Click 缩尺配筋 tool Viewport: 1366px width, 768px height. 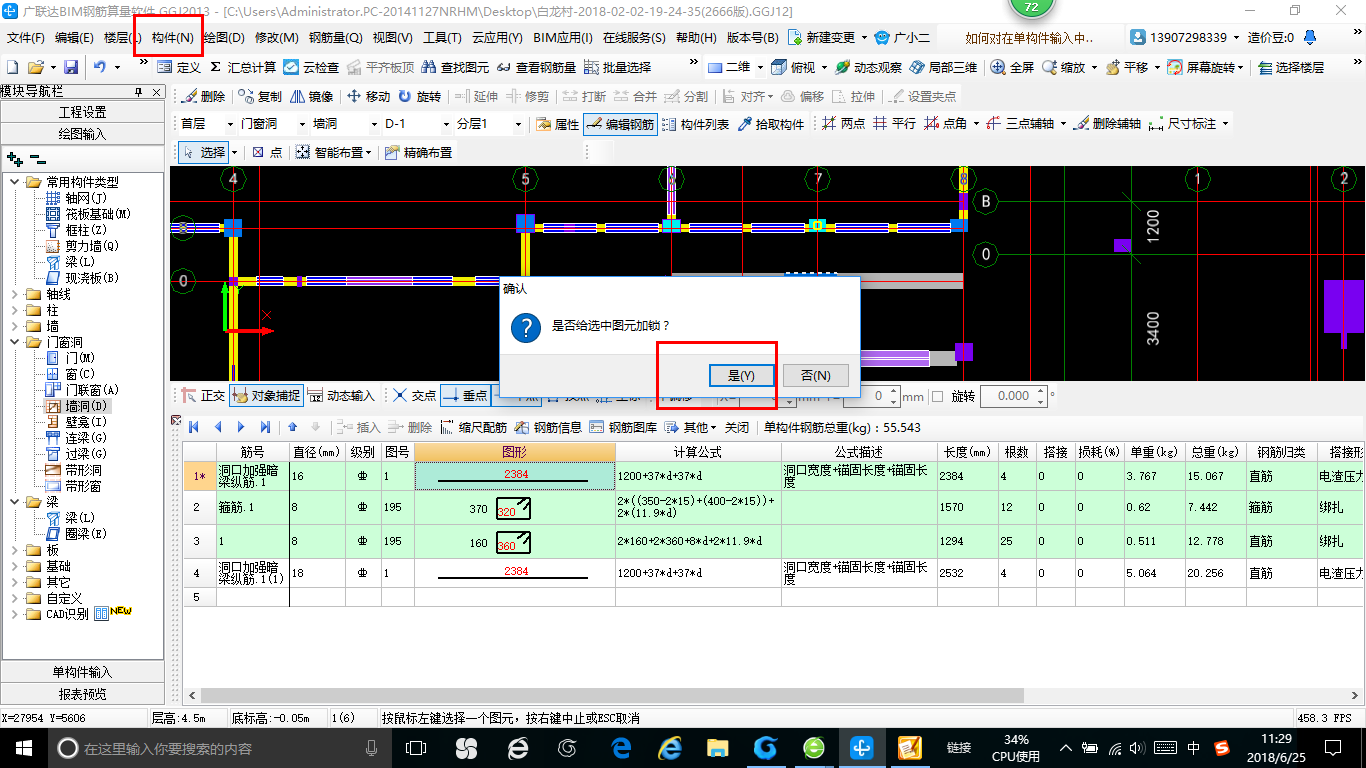(x=473, y=427)
